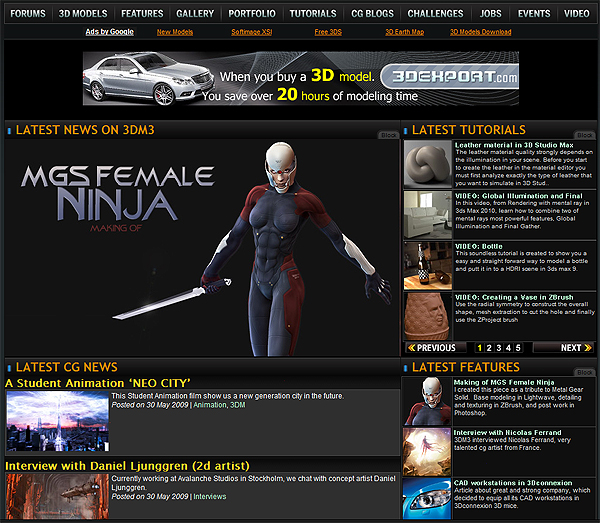
Task: Click the LATEST NEWS ON 3DM3 heading
Action: click(x=85, y=130)
